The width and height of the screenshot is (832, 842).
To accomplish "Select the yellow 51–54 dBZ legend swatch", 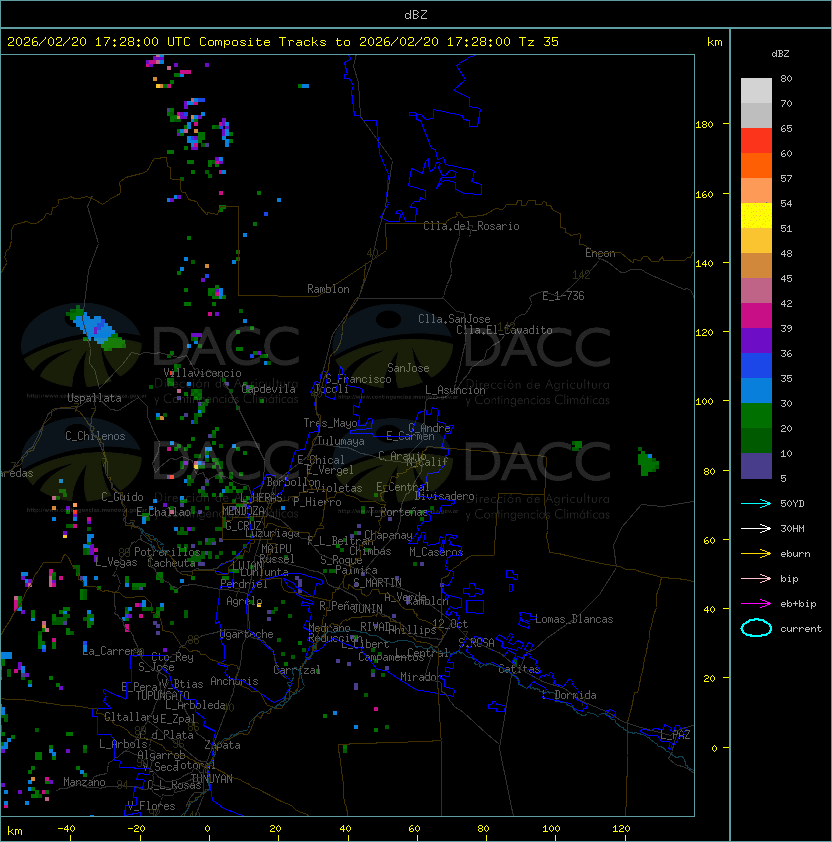I will (756, 216).
